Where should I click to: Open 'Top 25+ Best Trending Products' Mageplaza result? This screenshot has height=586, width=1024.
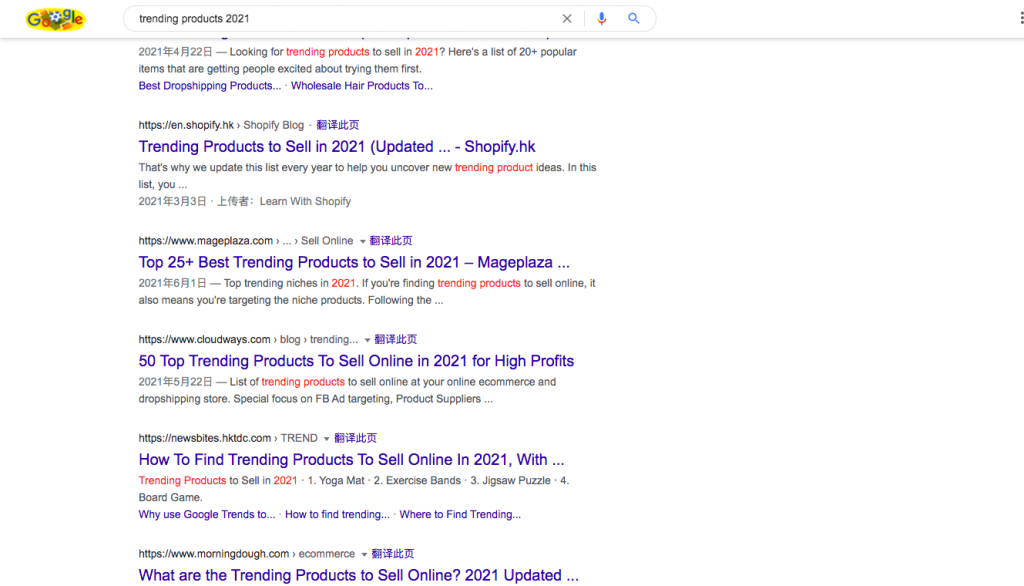click(354, 262)
